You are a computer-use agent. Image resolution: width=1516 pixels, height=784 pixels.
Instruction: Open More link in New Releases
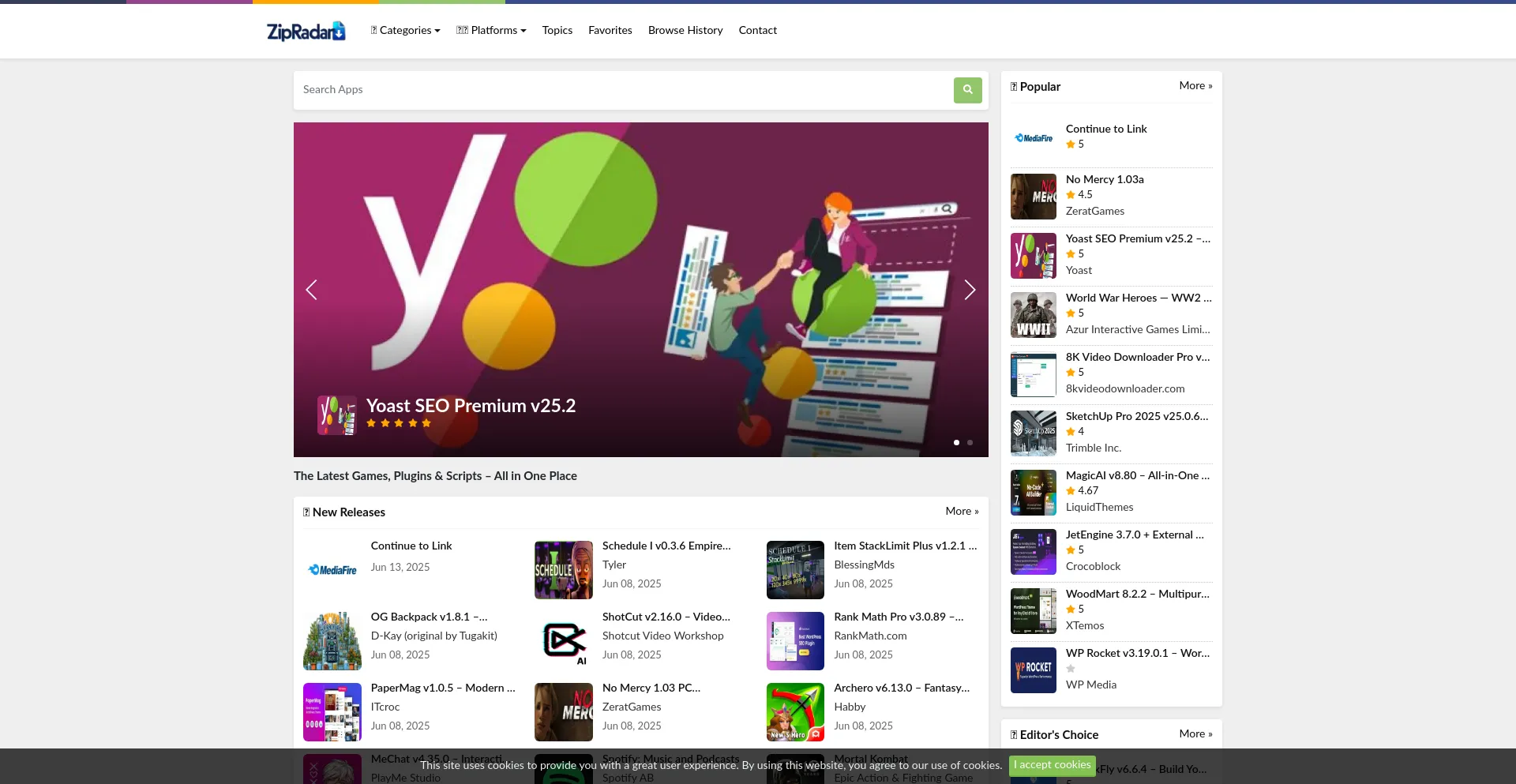[x=962, y=511]
